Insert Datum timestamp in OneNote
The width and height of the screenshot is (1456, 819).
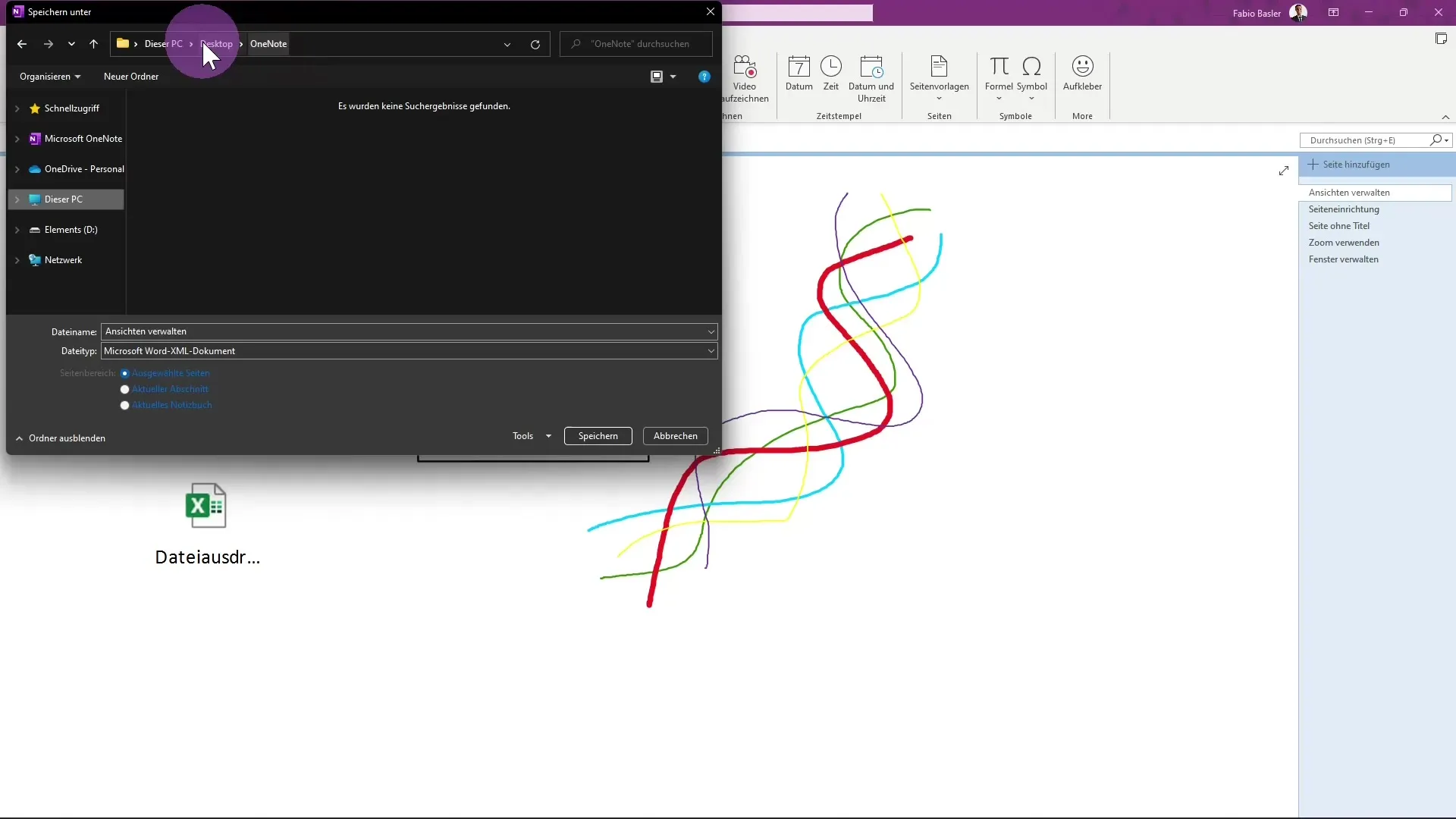click(799, 74)
